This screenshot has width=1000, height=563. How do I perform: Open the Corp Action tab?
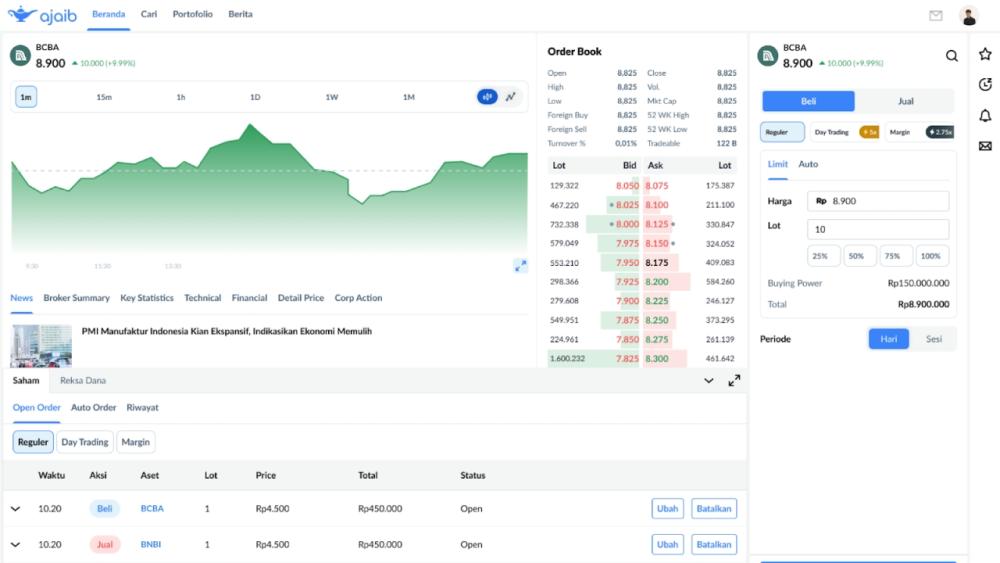point(358,298)
